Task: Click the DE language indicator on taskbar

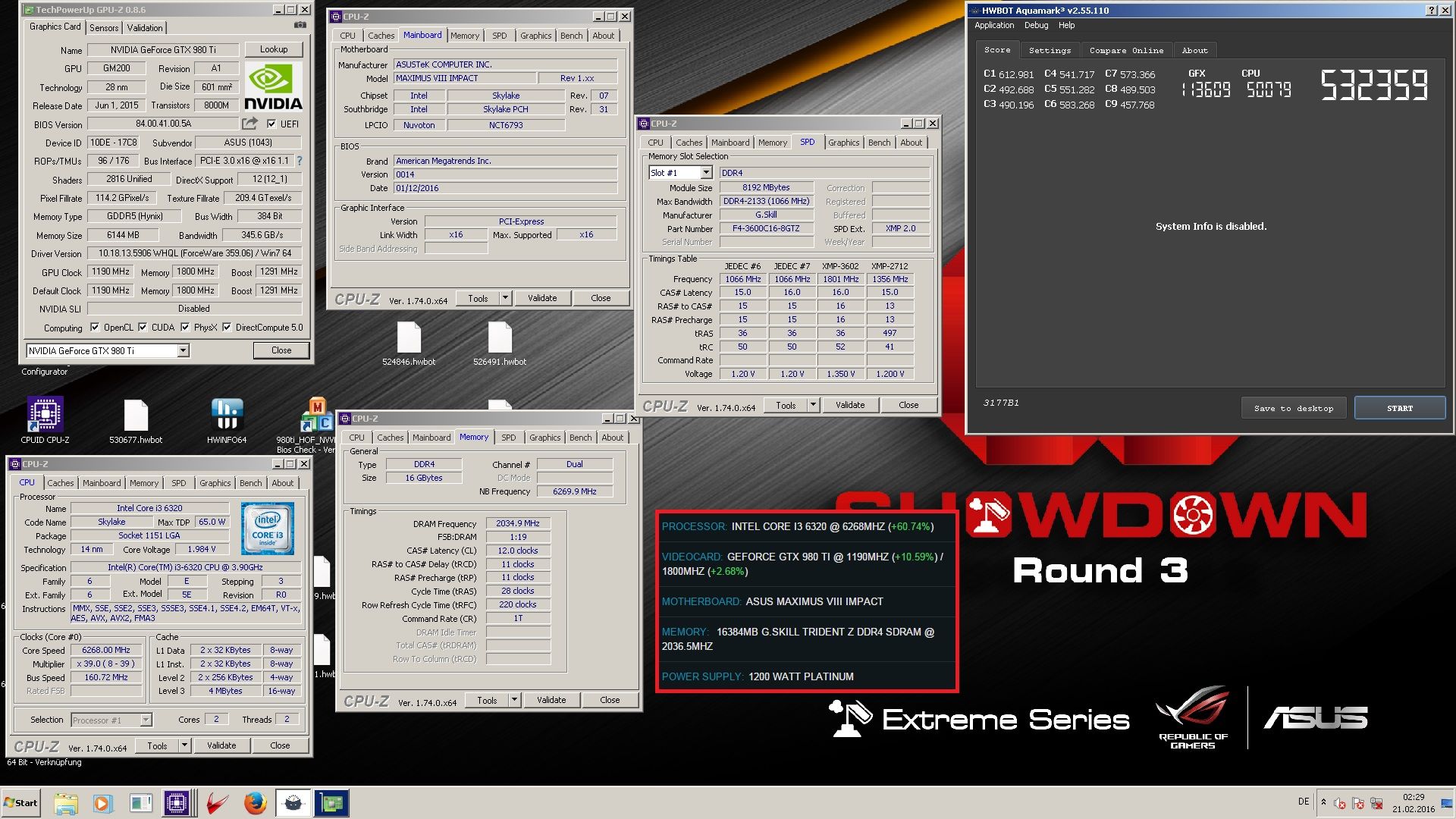Action: pos(1304,802)
